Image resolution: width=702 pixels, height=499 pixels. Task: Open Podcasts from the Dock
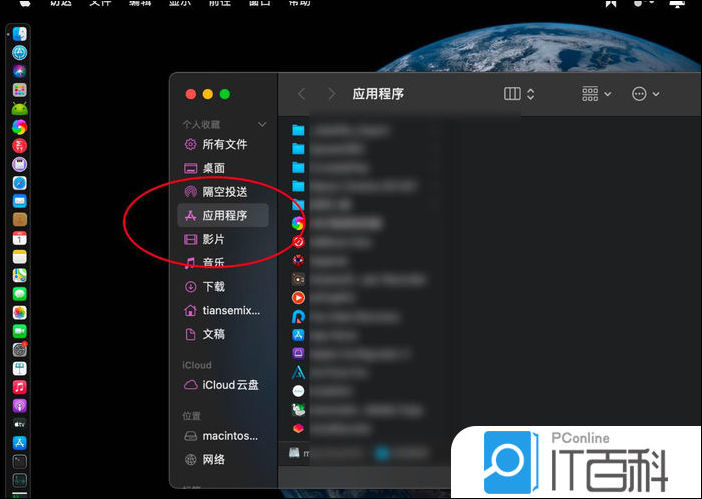coord(19,405)
